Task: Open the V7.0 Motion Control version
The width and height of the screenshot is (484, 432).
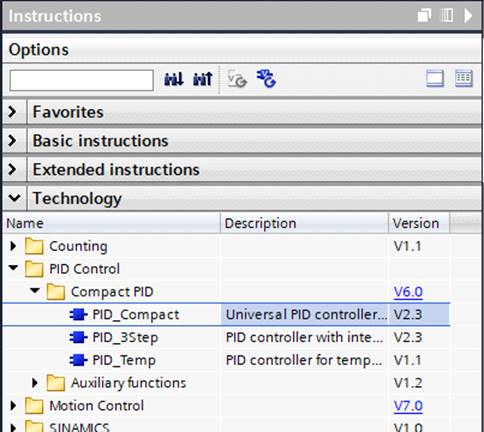Action: pos(408,406)
